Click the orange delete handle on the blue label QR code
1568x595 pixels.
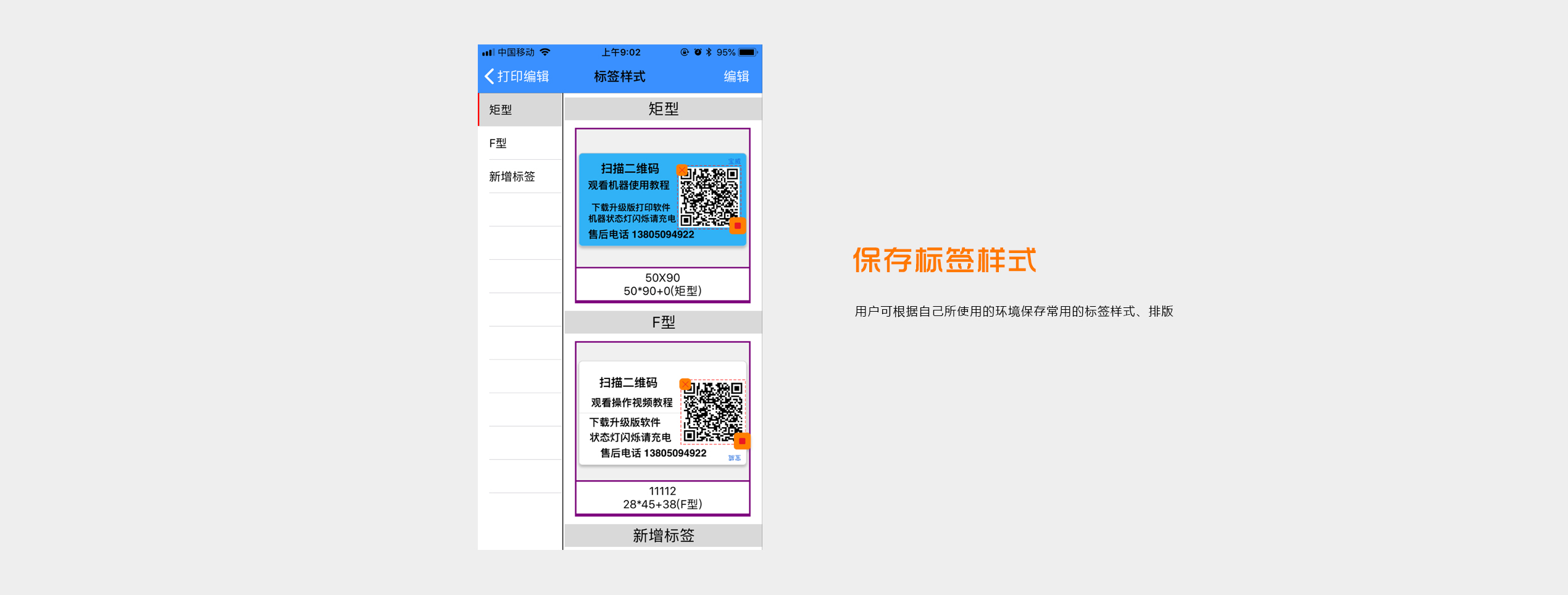(682, 170)
